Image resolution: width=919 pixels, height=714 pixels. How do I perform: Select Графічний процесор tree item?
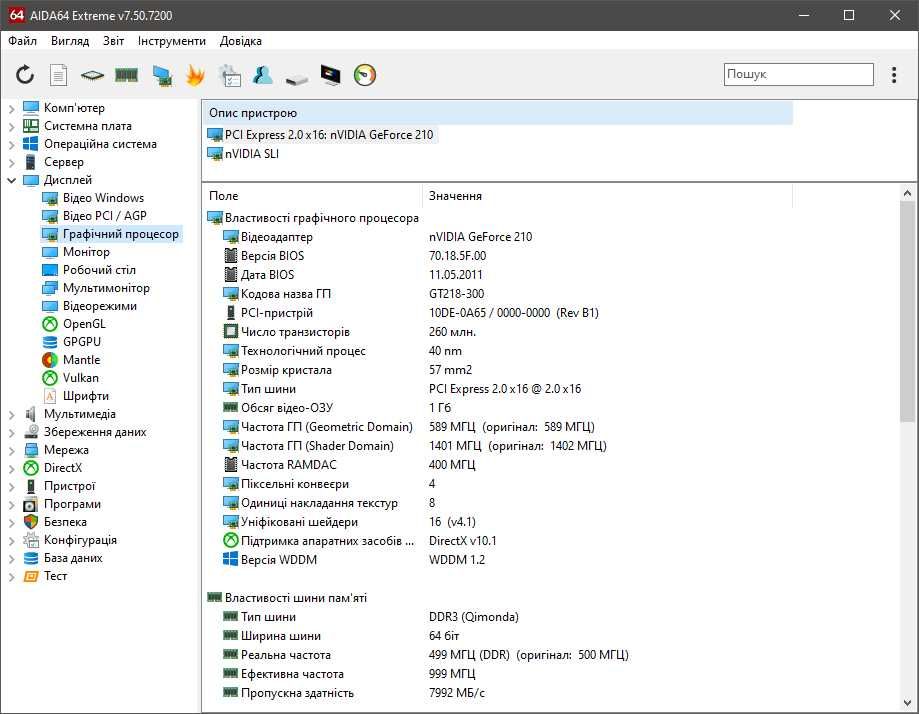coord(120,234)
